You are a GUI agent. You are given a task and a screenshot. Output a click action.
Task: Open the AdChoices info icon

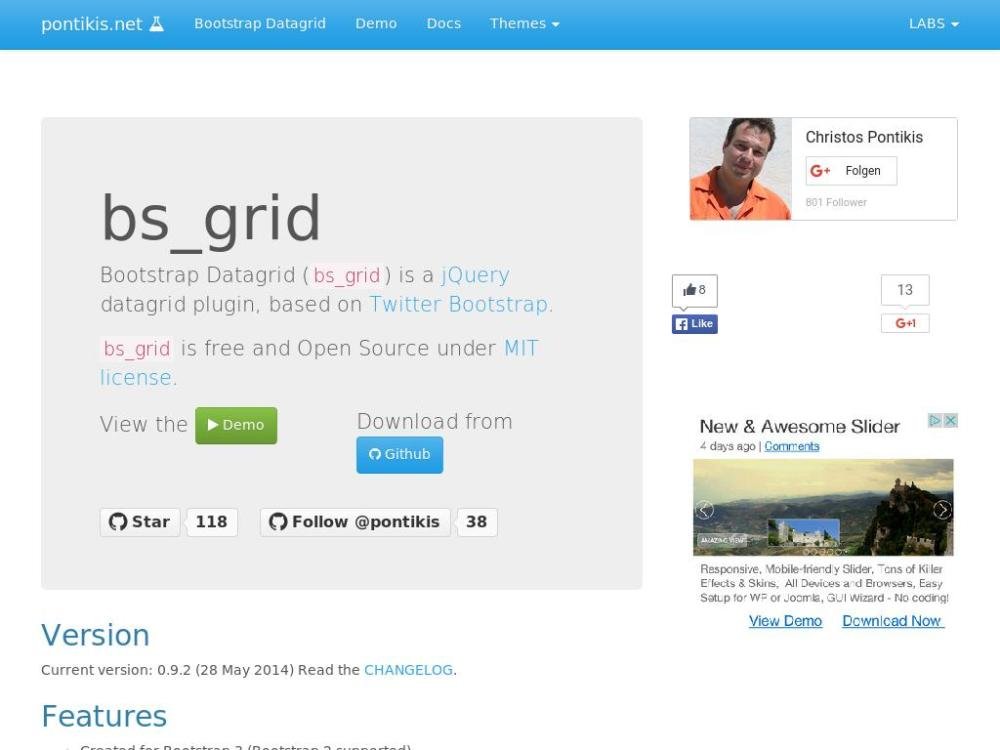click(936, 421)
